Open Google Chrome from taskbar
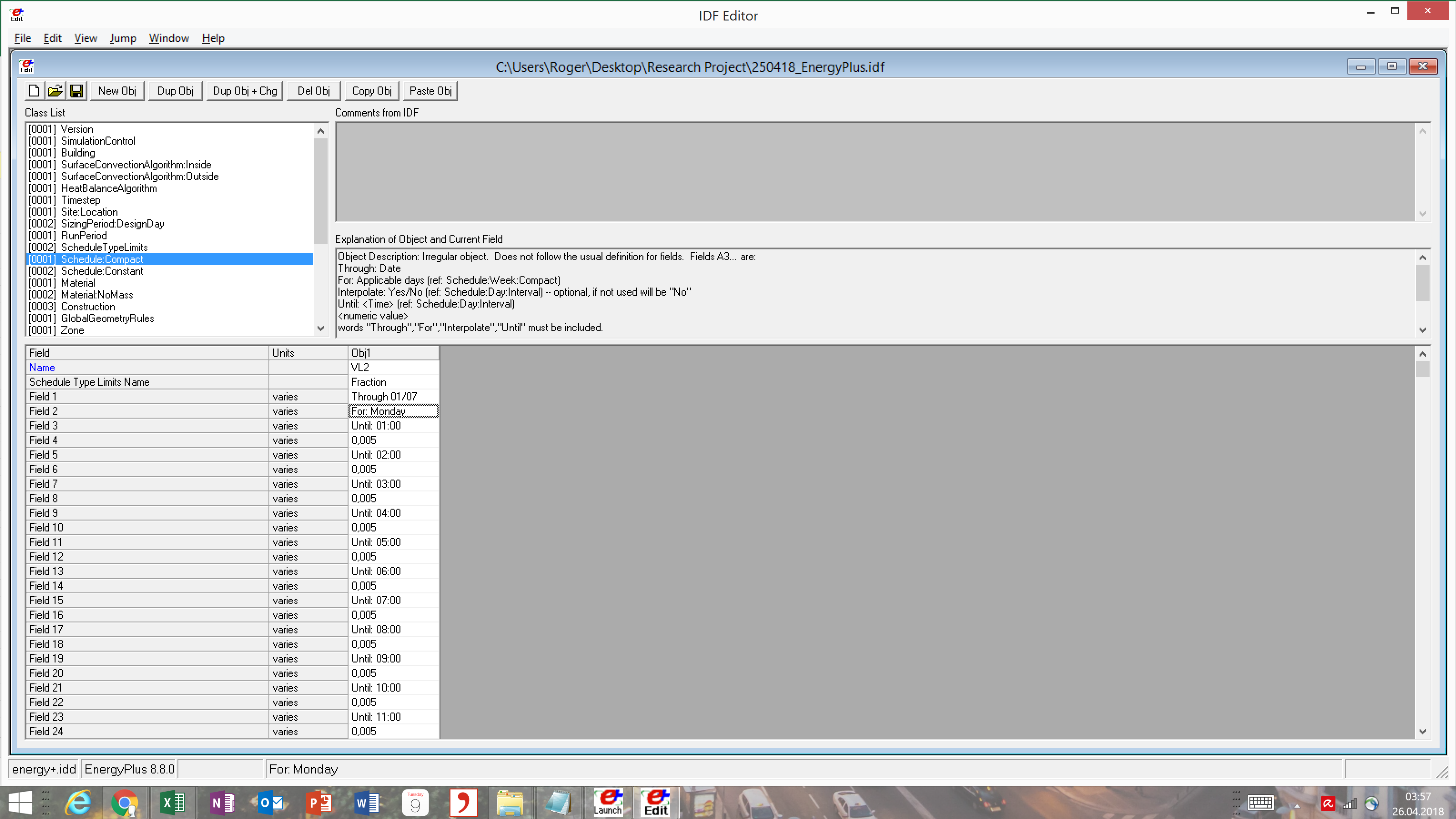This screenshot has width=1456, height=819. point(124,803)
